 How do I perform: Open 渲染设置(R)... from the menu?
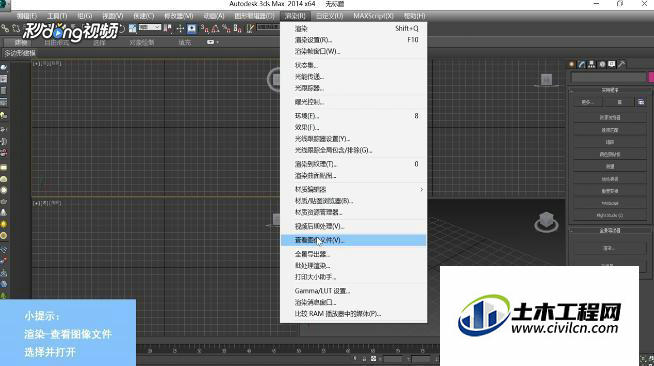(354, 40)
